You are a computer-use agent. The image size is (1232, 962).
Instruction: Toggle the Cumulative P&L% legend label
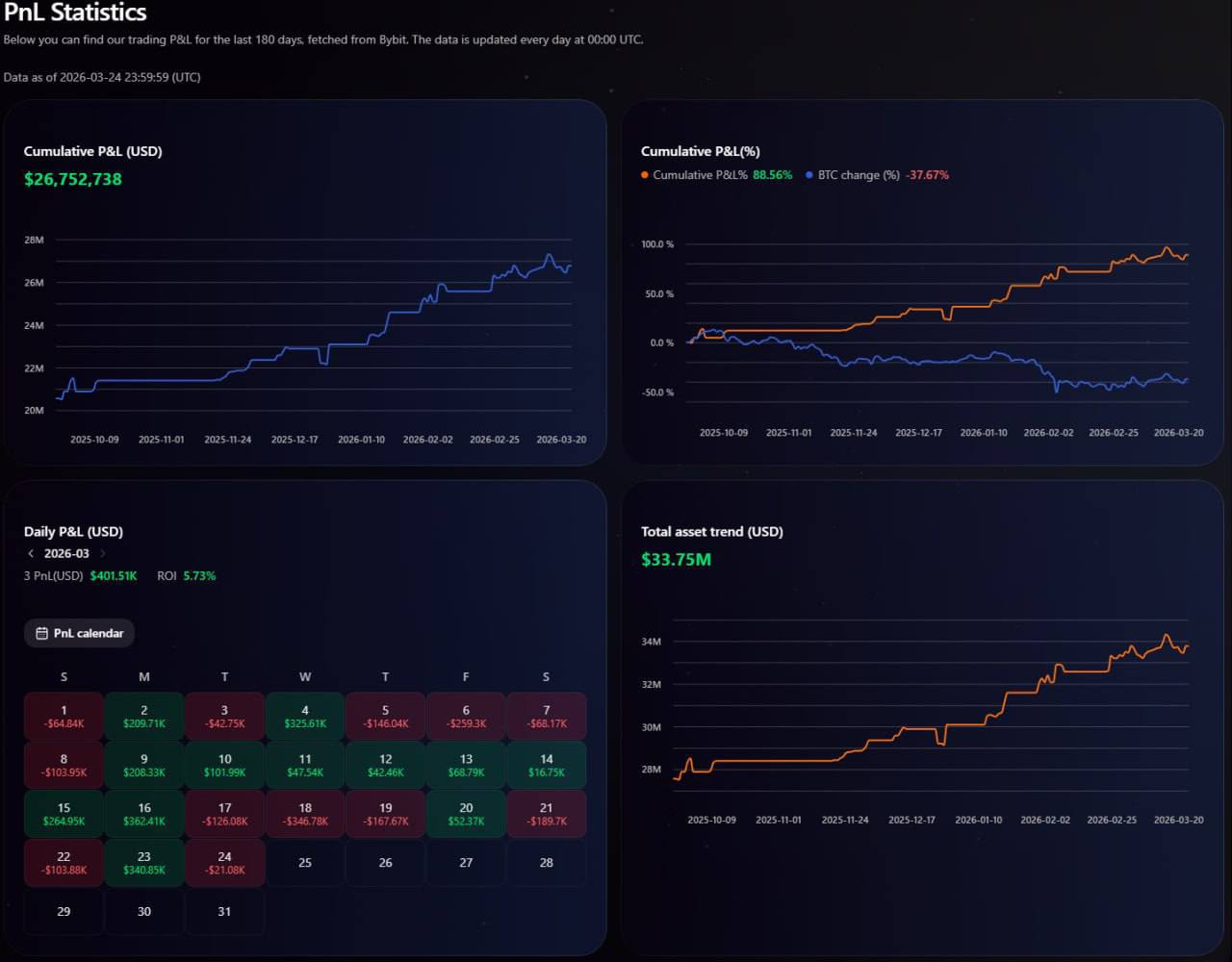(700, 175)
